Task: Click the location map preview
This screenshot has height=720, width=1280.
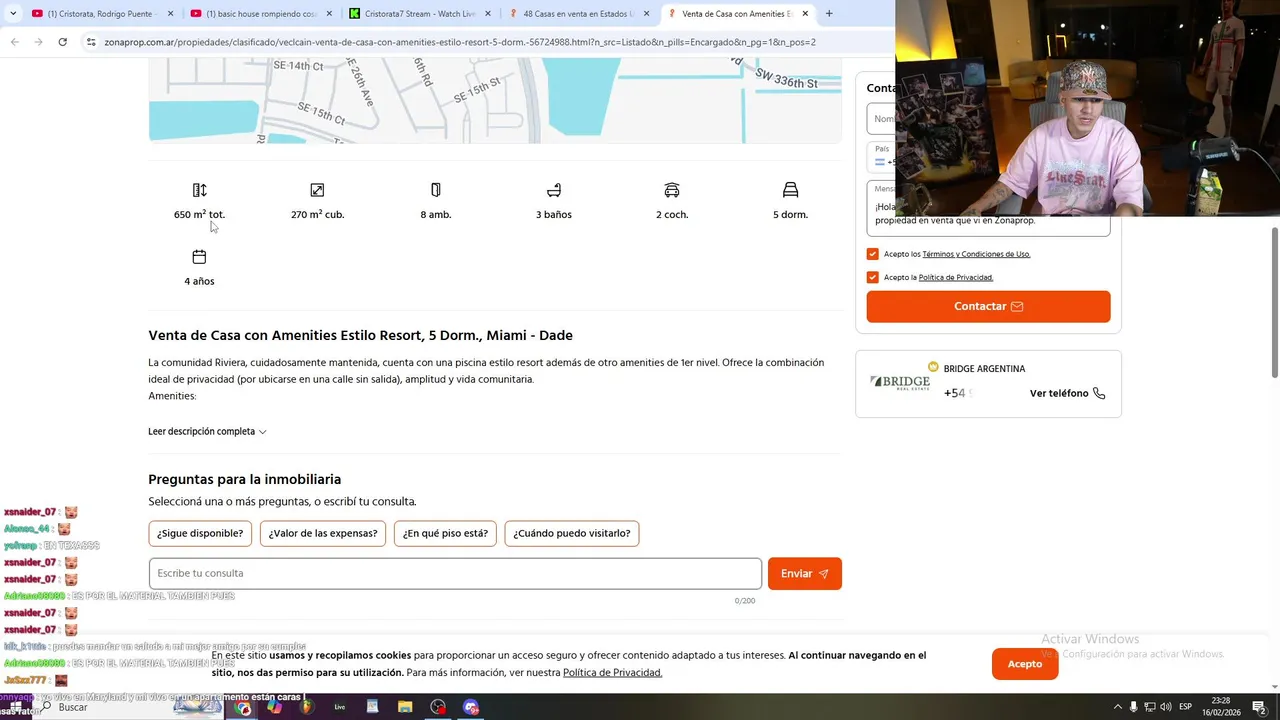Action: [x=495, y=100]
